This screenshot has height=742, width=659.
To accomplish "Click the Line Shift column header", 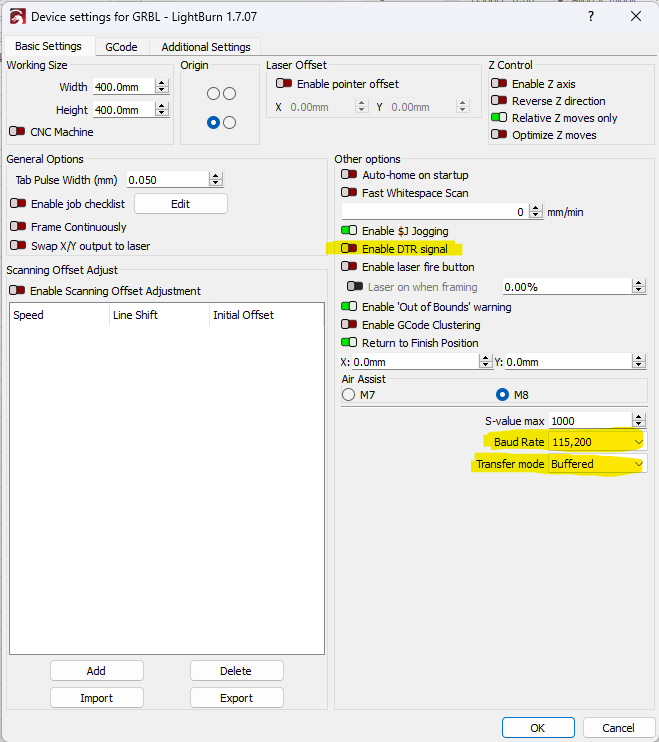I will click(x=159, y=315).
